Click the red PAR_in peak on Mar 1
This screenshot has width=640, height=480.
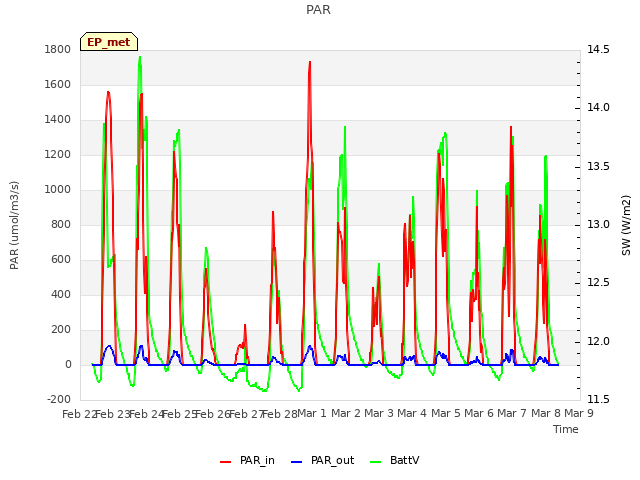[x=310, y=63]
